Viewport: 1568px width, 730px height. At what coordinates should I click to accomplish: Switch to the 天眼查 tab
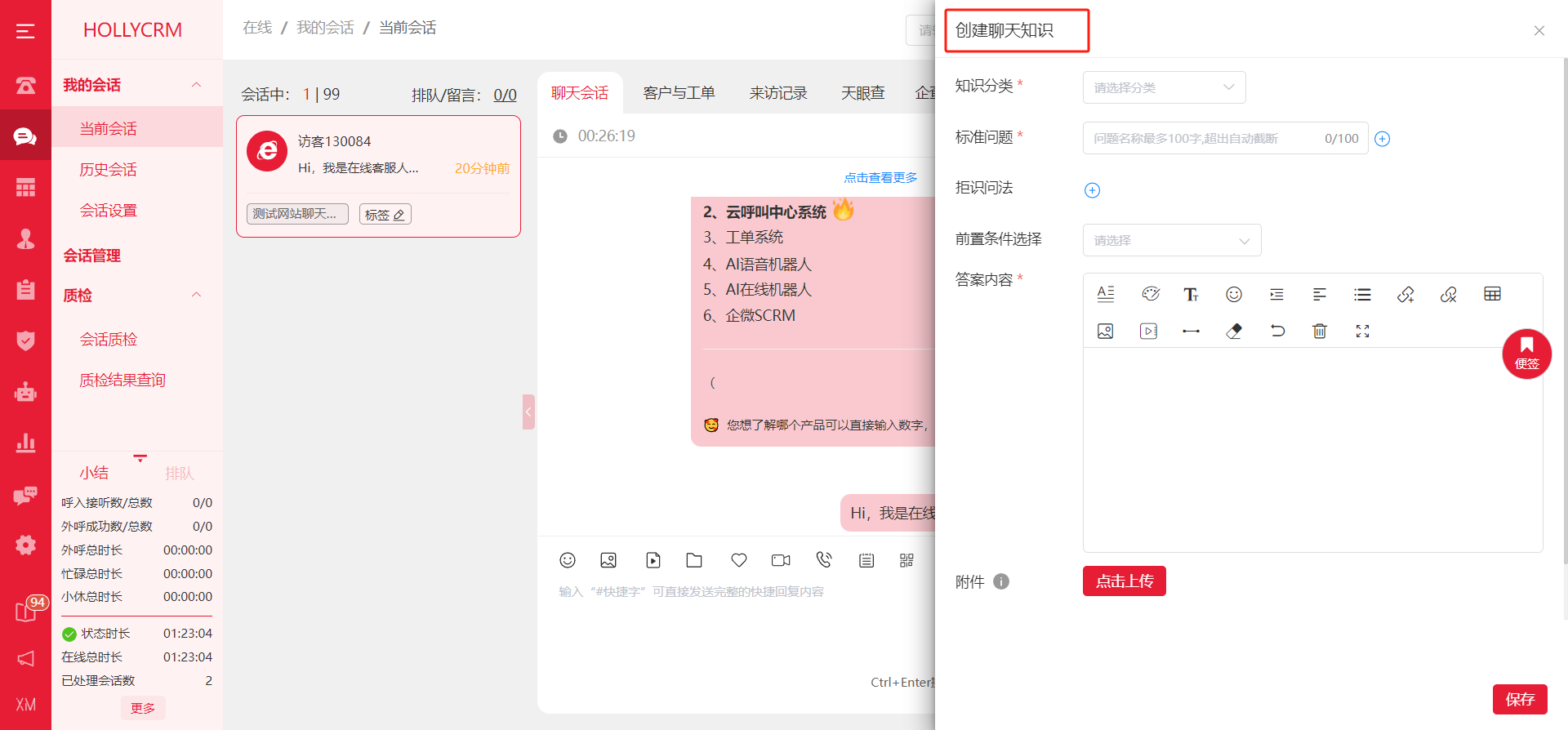click(x=863, y=93)
